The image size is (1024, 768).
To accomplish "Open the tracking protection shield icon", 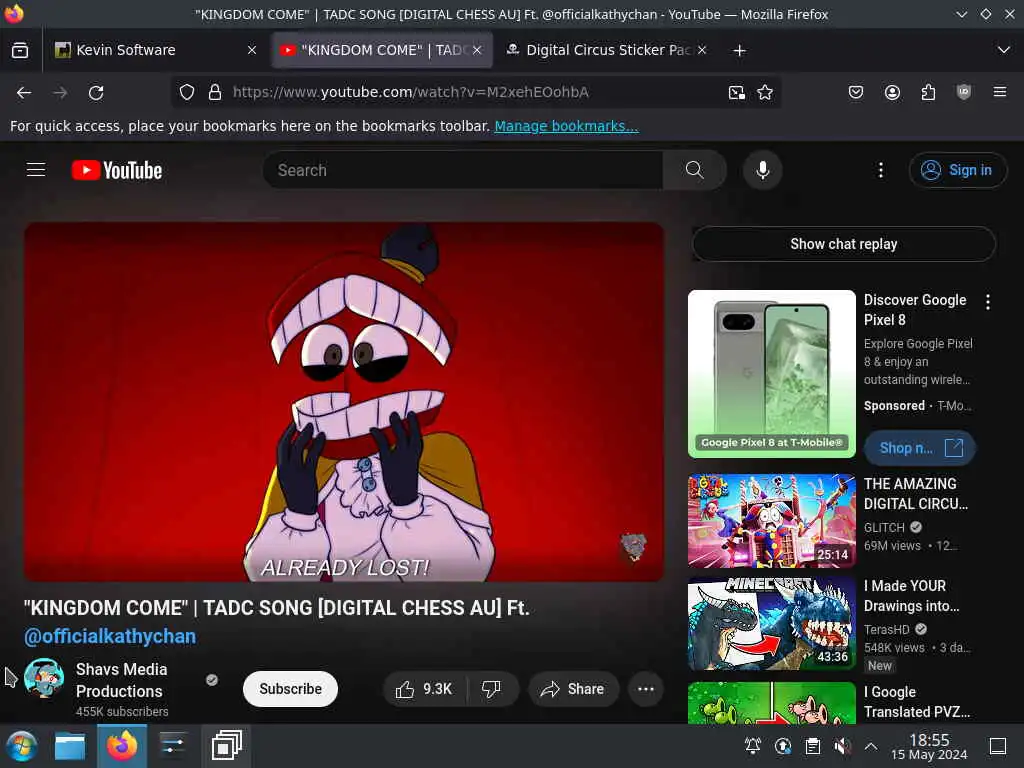I will [x=187, y=92].
